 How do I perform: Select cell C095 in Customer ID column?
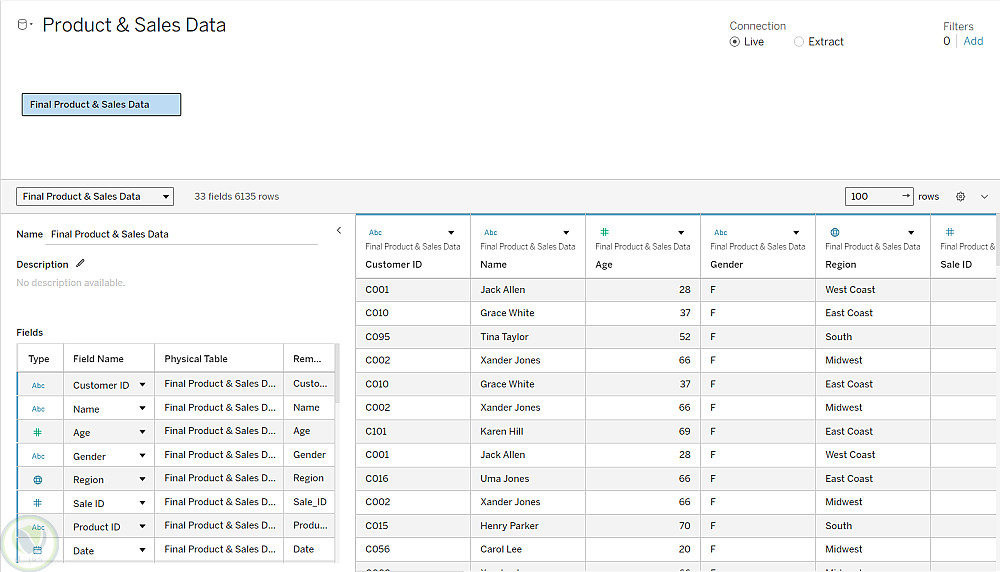[413, 337]
